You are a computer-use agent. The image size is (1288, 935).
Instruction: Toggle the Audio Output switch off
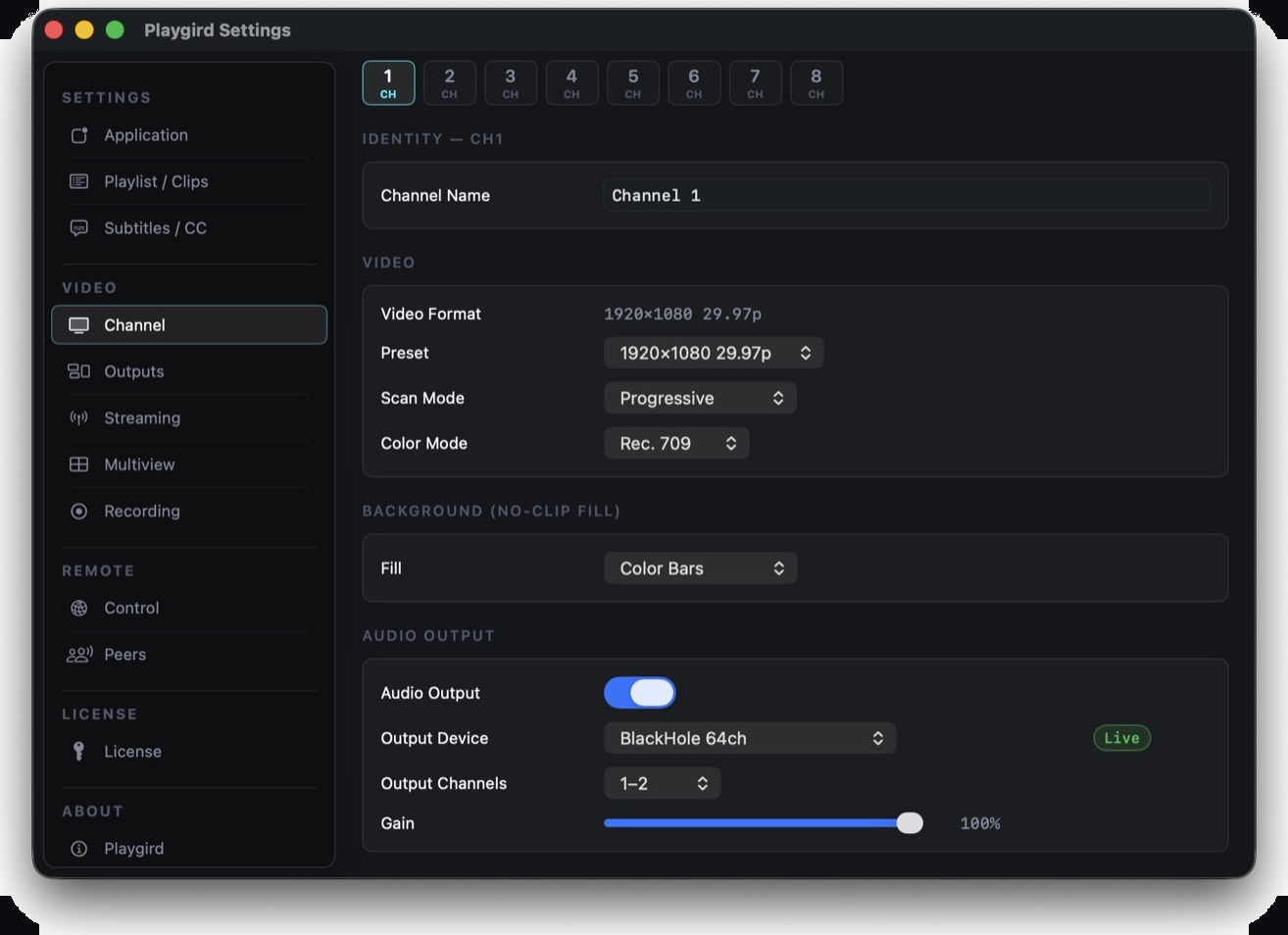(640, 693)
